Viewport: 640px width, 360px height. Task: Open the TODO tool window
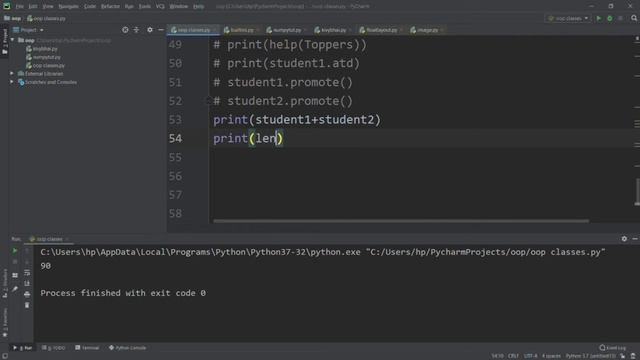[53, 348]
